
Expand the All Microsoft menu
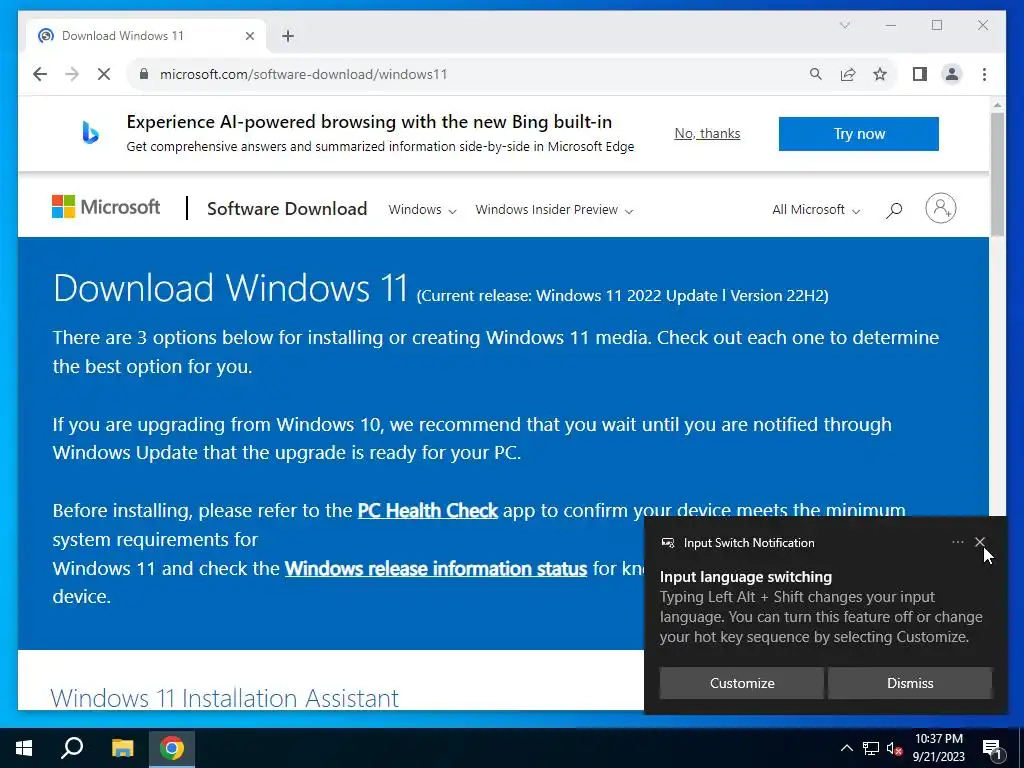coord(816,210)
